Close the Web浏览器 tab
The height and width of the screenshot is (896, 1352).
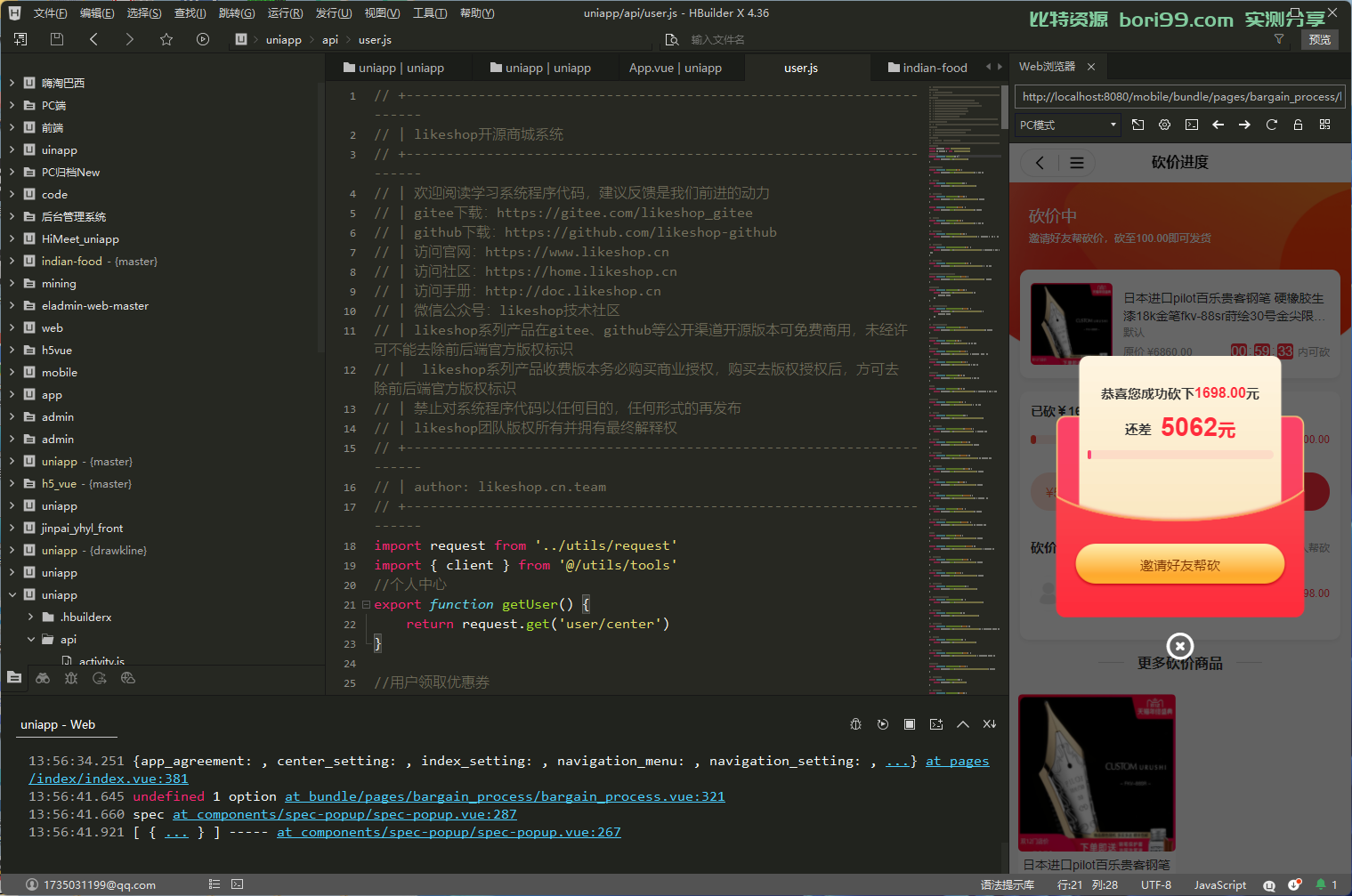(x=1091, y=67)
